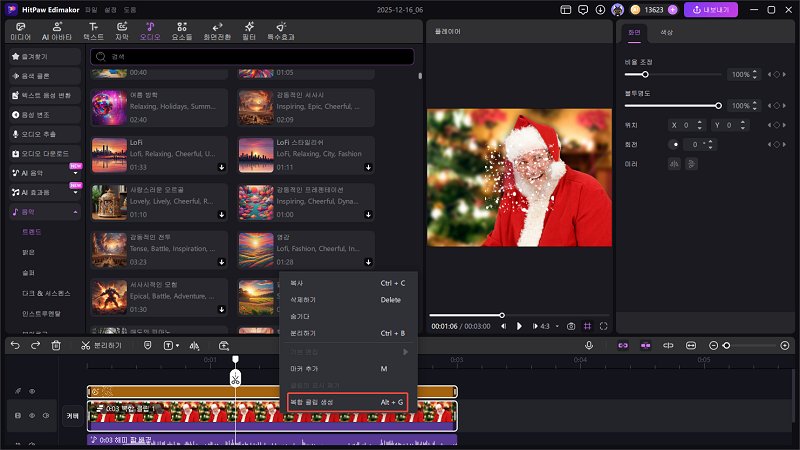This screenshot has height=450, width=800.
Task: Click the 불투명도 opacity slider
Action: pyautogui.click(x=672, y=105)
